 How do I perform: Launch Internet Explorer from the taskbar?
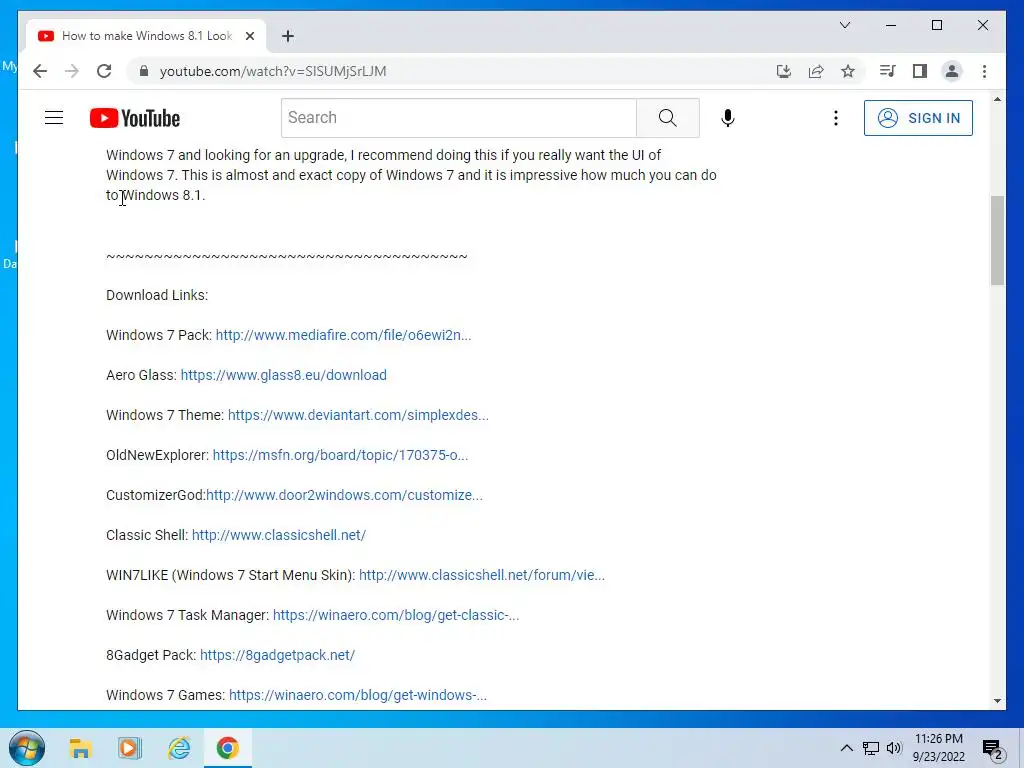(178, 748)
